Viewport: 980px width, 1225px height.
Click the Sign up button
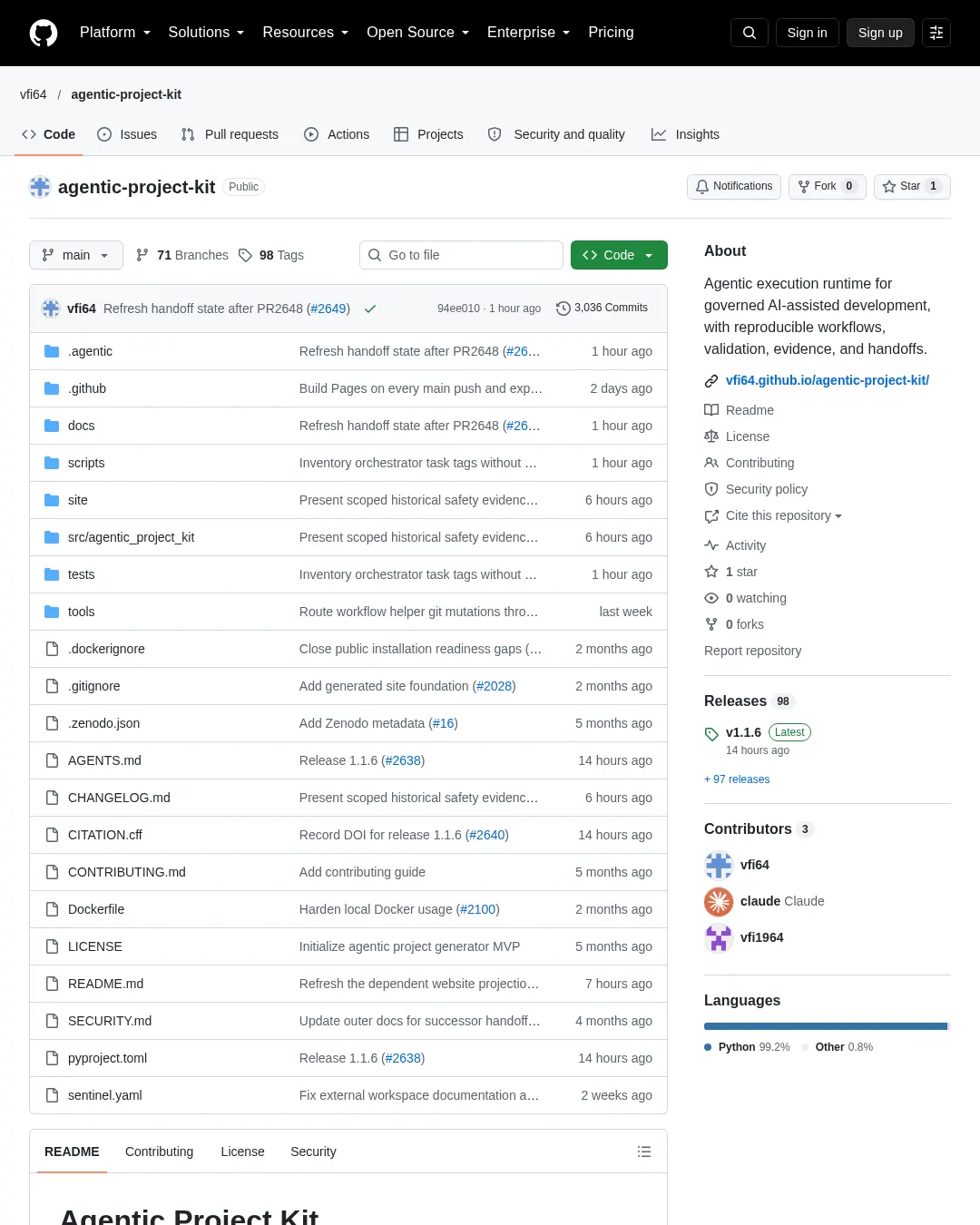coord(880,33)
